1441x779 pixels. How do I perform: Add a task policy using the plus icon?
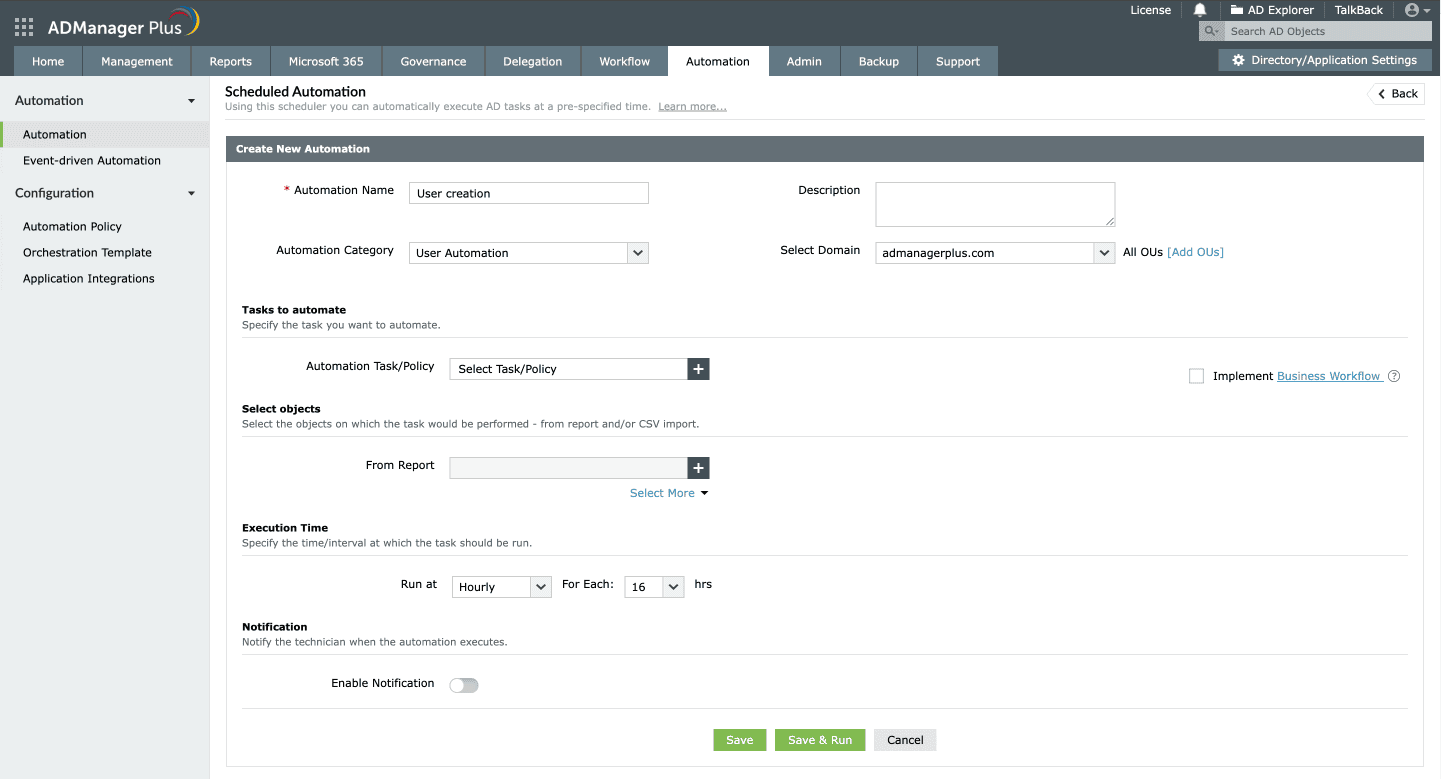(698, 369)
